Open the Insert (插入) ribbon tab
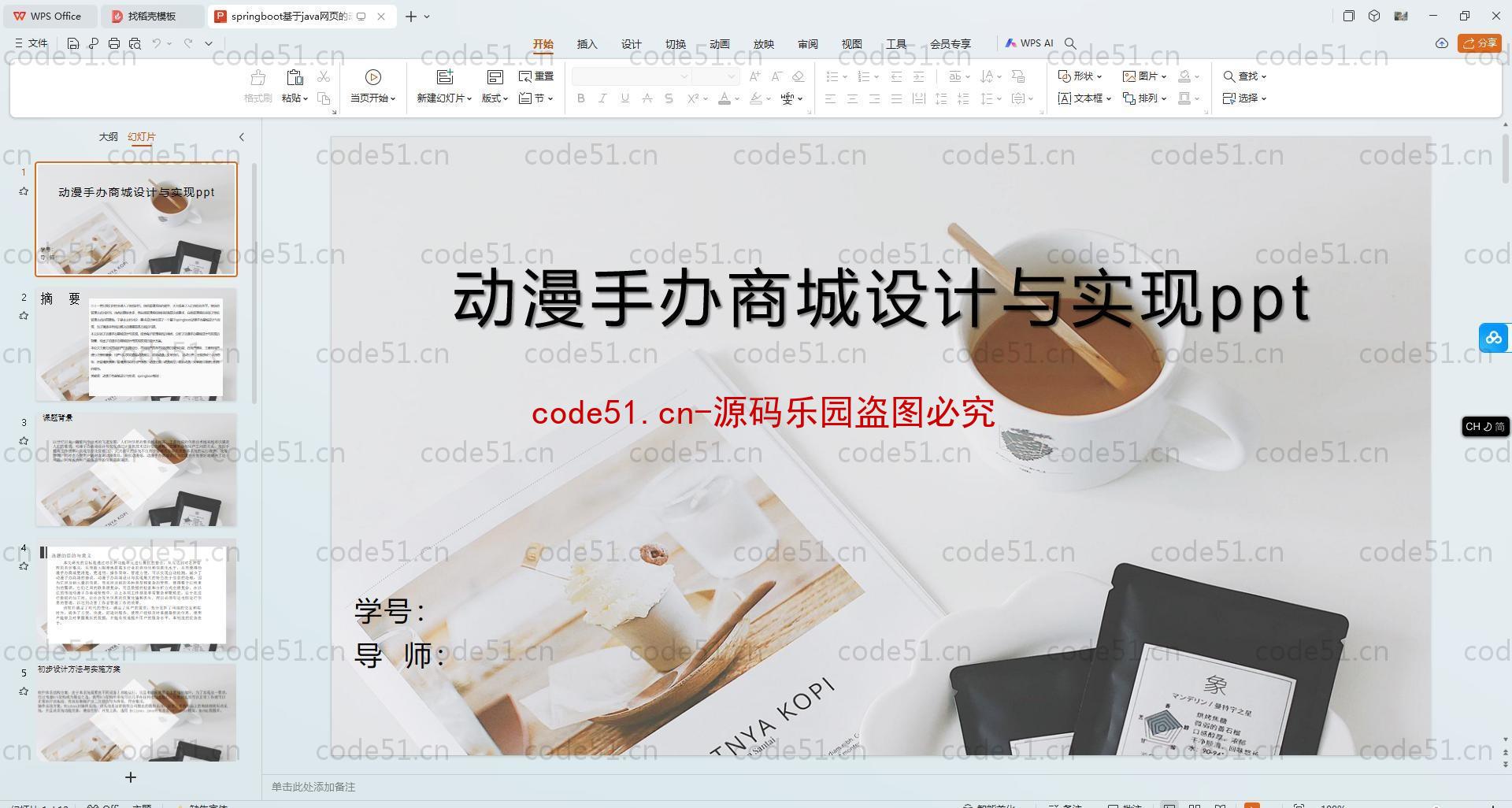Image resolution: width=1512 pixels, height=808 pixels. click(x=587, y=44)
